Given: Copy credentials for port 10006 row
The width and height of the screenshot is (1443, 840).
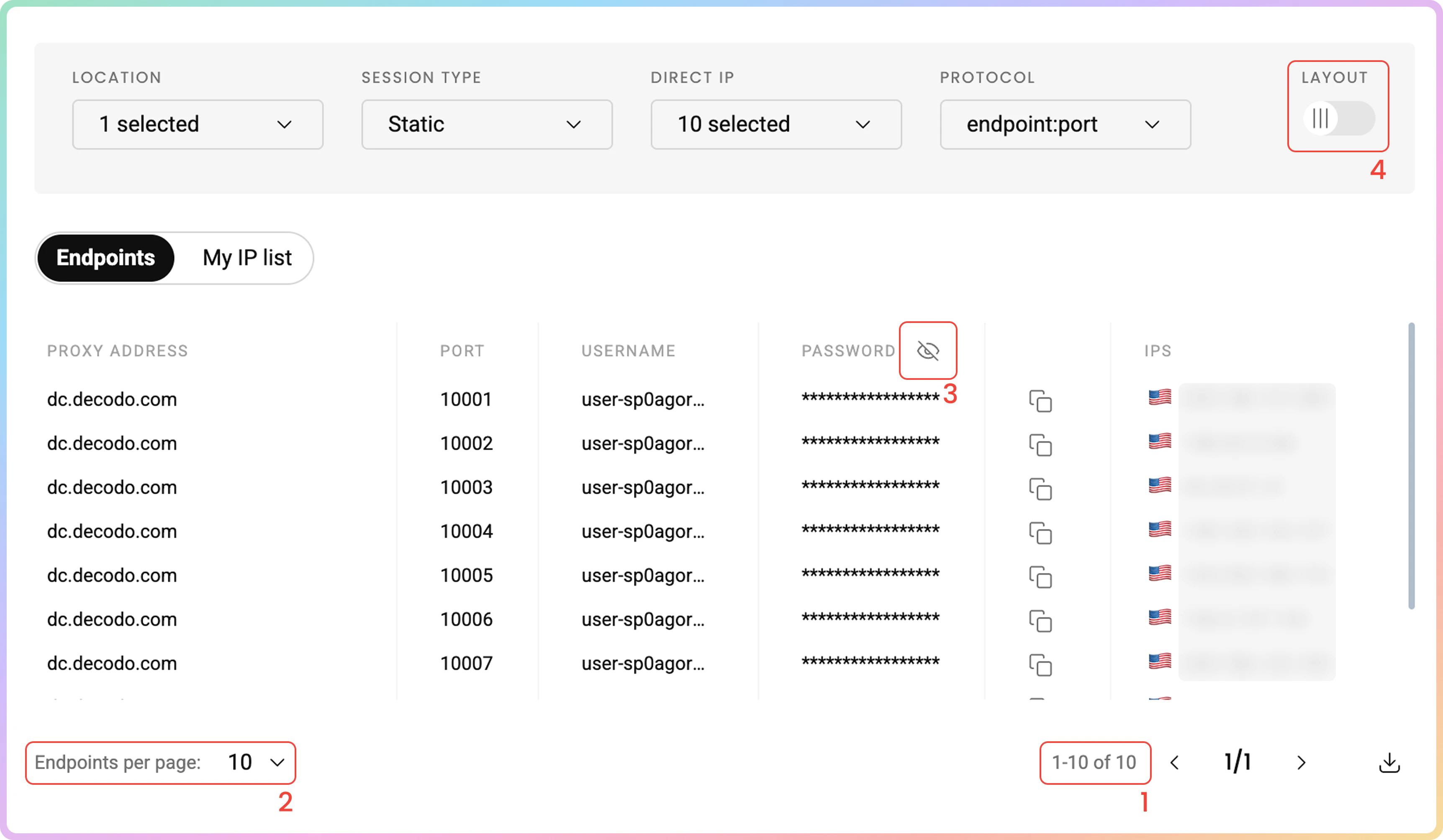Looking at the screenshot, I should coord(1040,621).
